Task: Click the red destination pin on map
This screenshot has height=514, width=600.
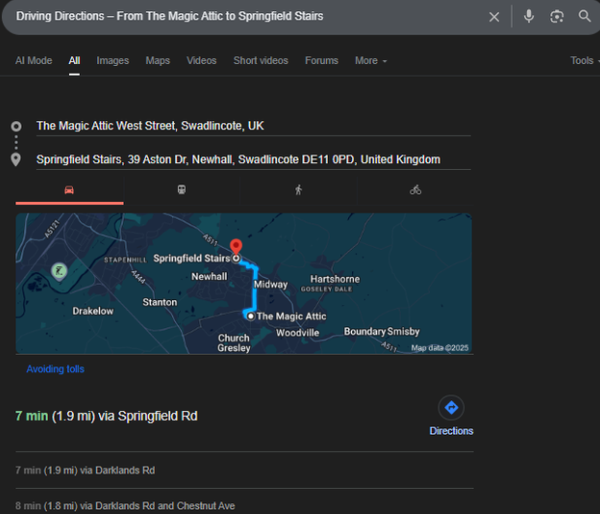Action: click(x=236, y=246)
